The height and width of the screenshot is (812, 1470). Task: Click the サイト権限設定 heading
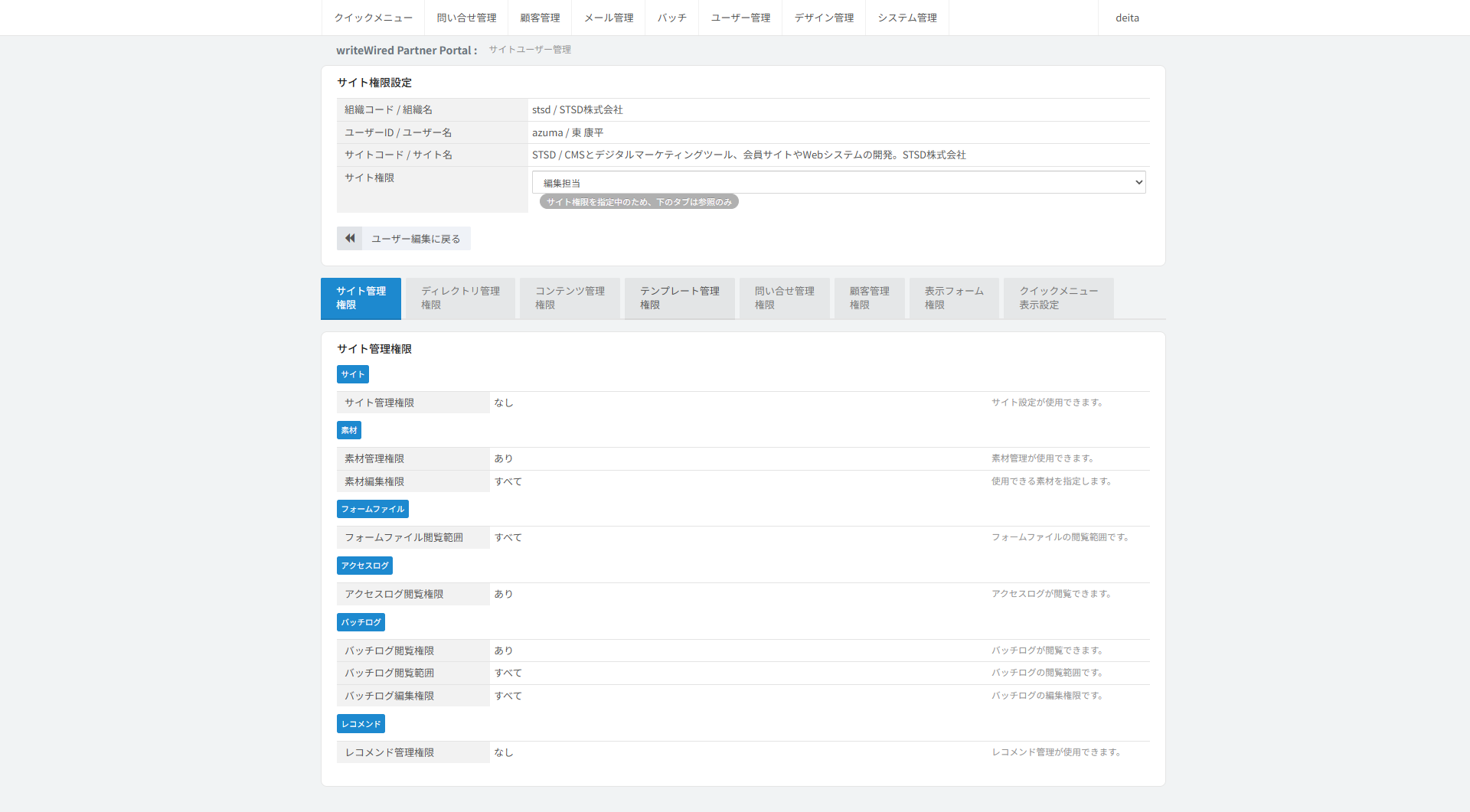coord(374,83)
